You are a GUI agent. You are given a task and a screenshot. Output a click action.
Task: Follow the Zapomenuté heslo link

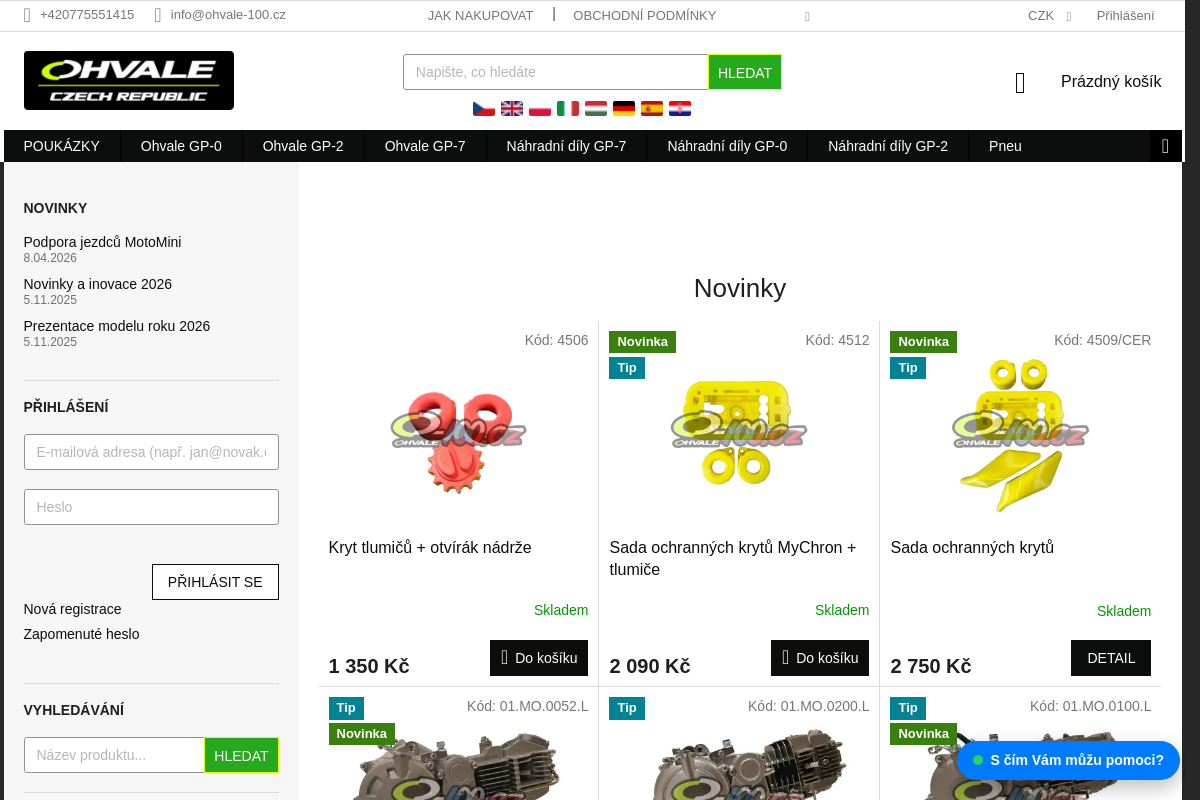[x=82, y=634]
